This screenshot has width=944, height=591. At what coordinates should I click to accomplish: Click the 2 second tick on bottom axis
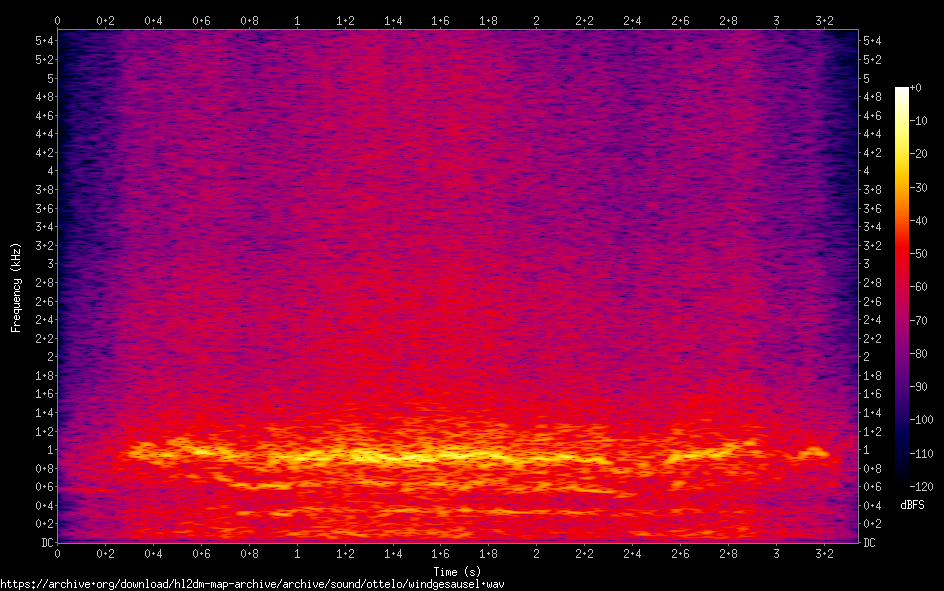tap(537, 553)
